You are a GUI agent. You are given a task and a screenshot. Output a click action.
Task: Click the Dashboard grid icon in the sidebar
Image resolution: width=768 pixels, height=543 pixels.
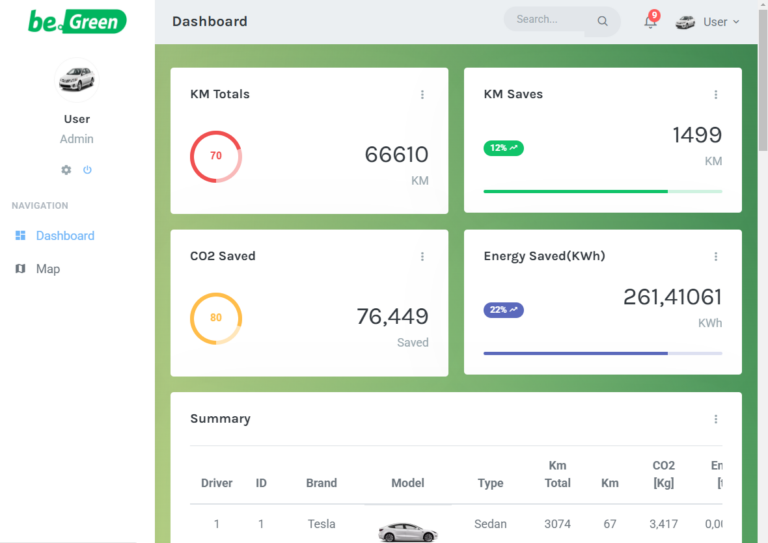(x=20, y=236)
